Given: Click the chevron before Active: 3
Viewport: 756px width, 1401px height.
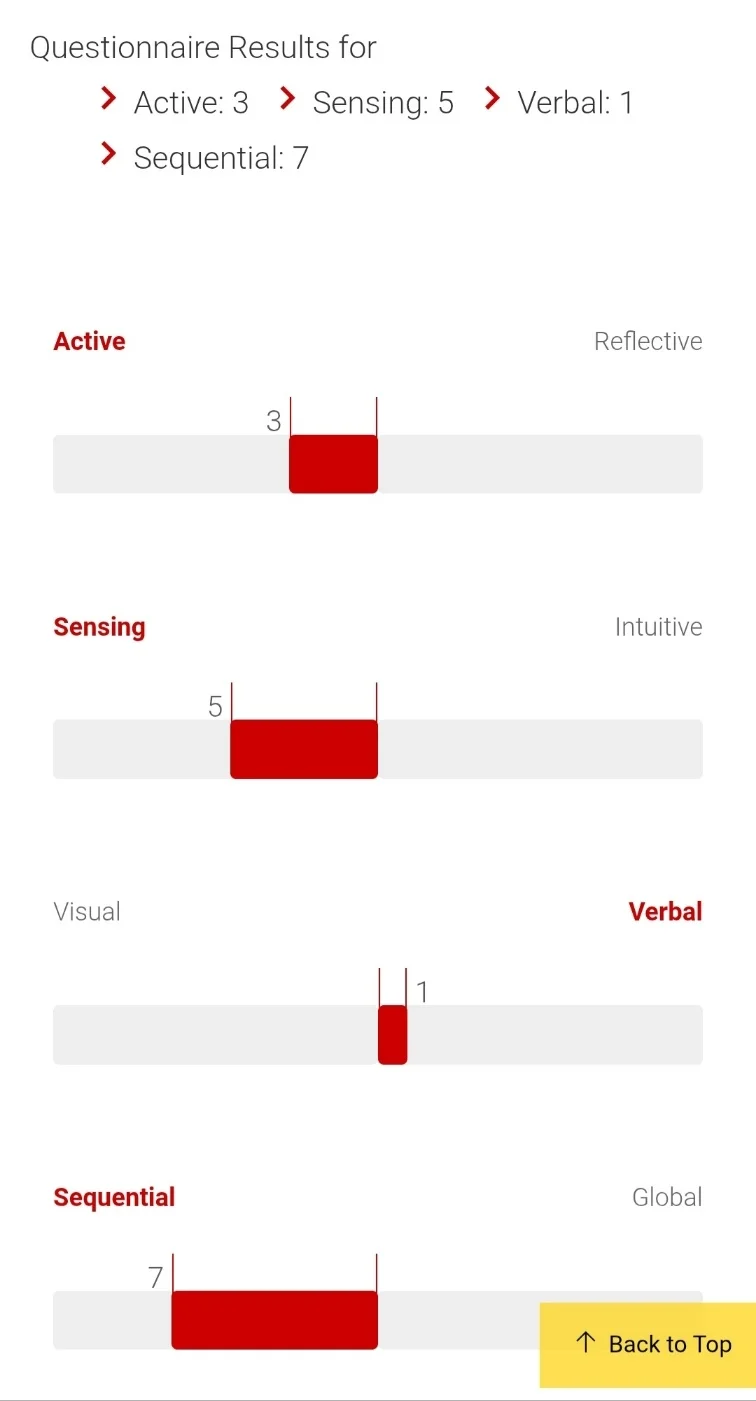Looking at the screenshot, I should tap(109, 98).
